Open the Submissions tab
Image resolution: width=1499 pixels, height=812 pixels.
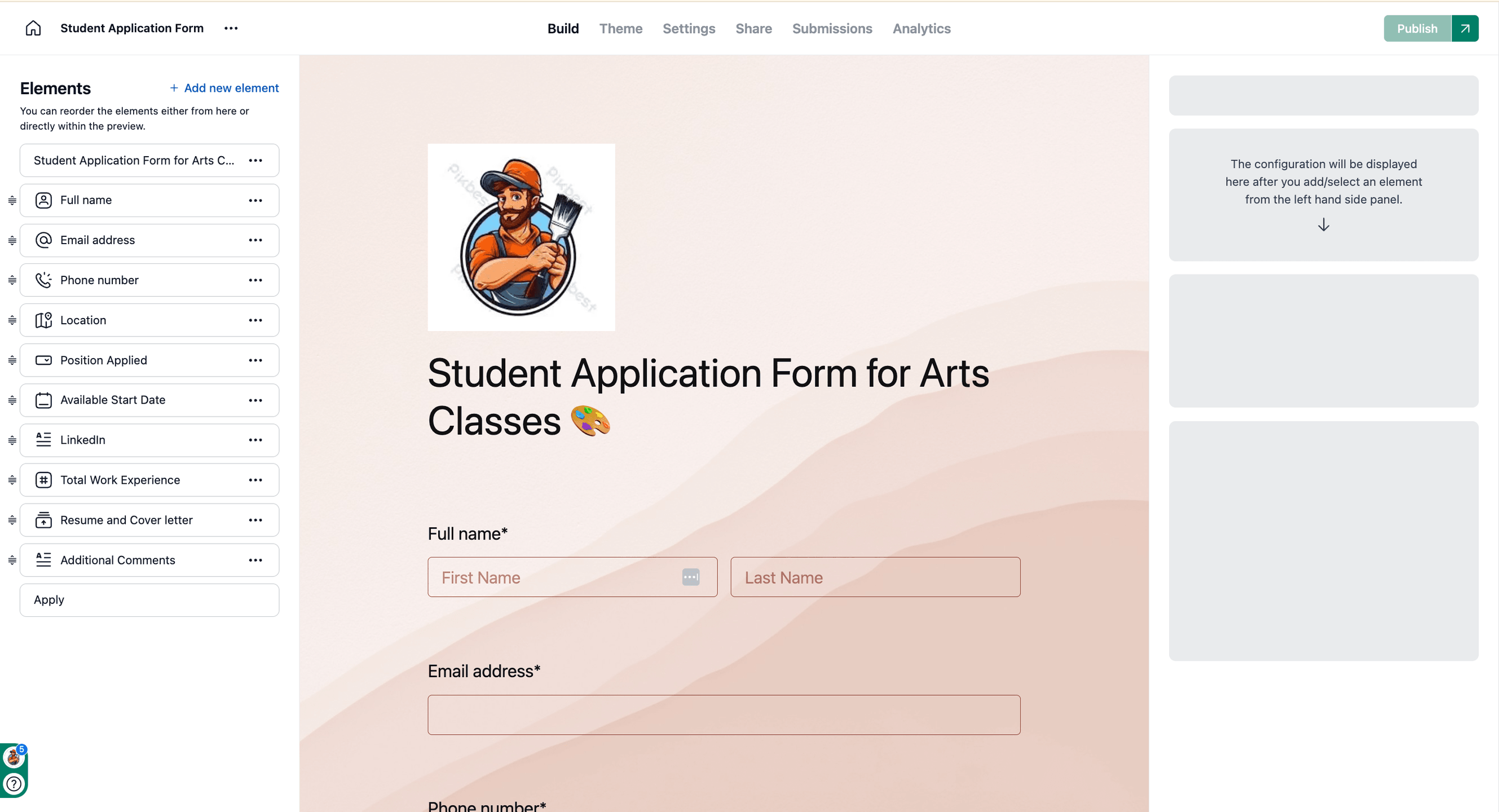832,28
